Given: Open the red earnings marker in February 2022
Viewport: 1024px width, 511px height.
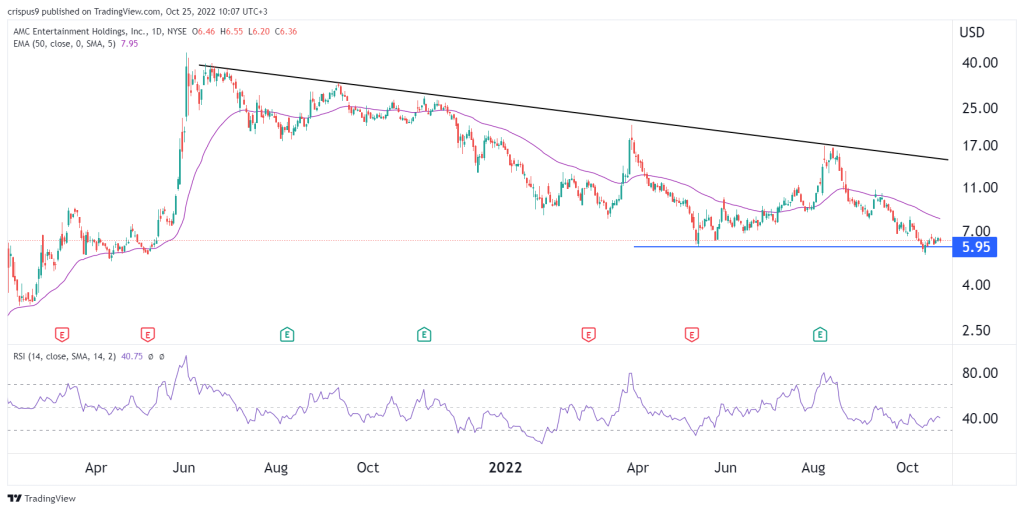Looking at the screenshot, I should [x=588, y=335].
